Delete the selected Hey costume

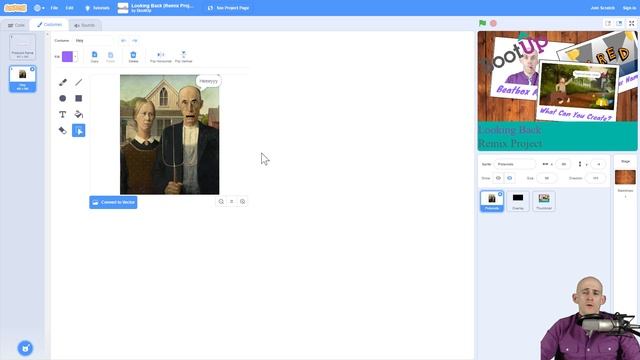(x=32, y=69)
